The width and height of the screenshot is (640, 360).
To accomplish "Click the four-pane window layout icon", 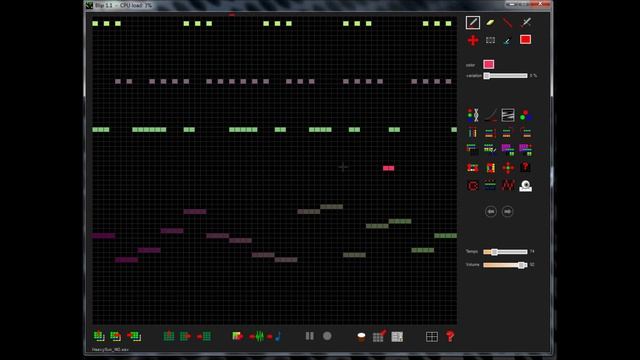I will (431, 336).
